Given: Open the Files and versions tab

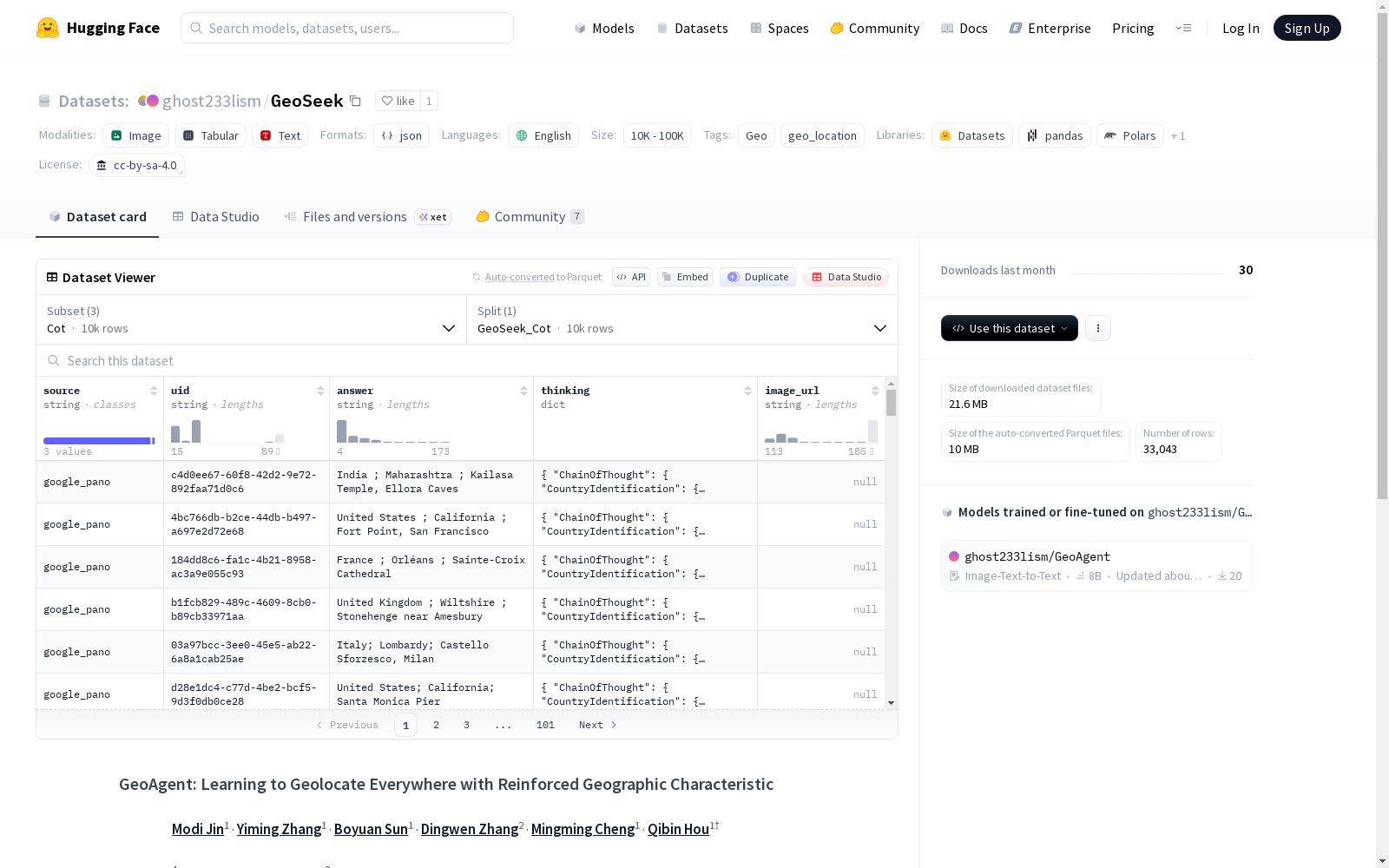Looking at the screenshot, I should pyautogui.click(x=367, y=217).
